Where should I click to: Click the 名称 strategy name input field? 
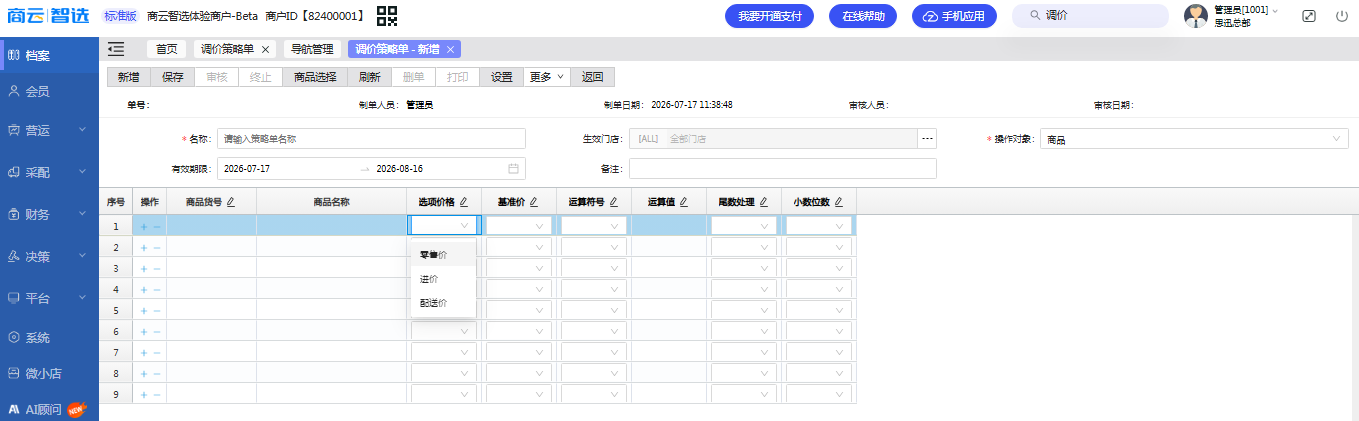pyautogui.click(x=371, y=139)
